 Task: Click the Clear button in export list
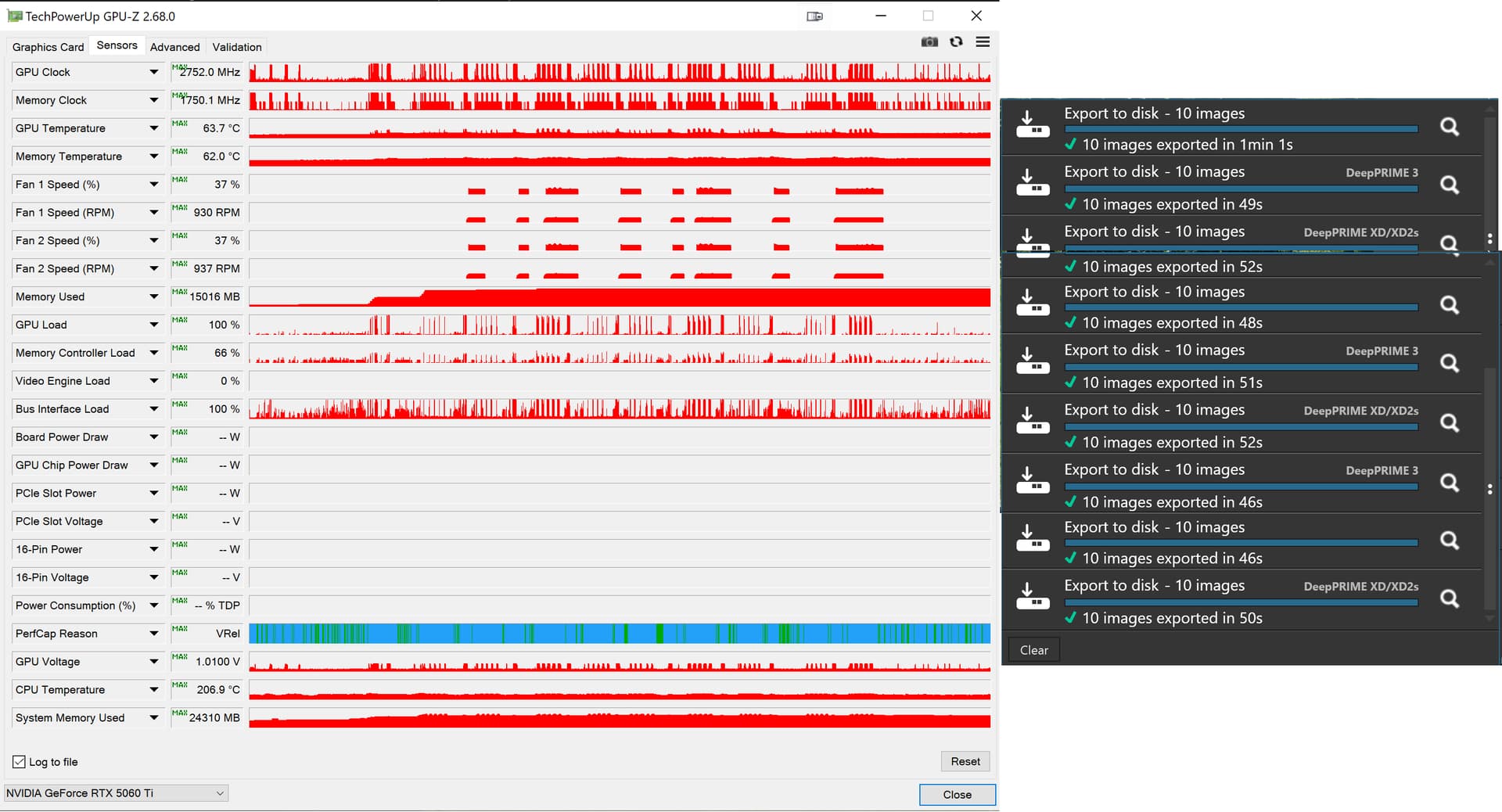[x=1033, y=650]
